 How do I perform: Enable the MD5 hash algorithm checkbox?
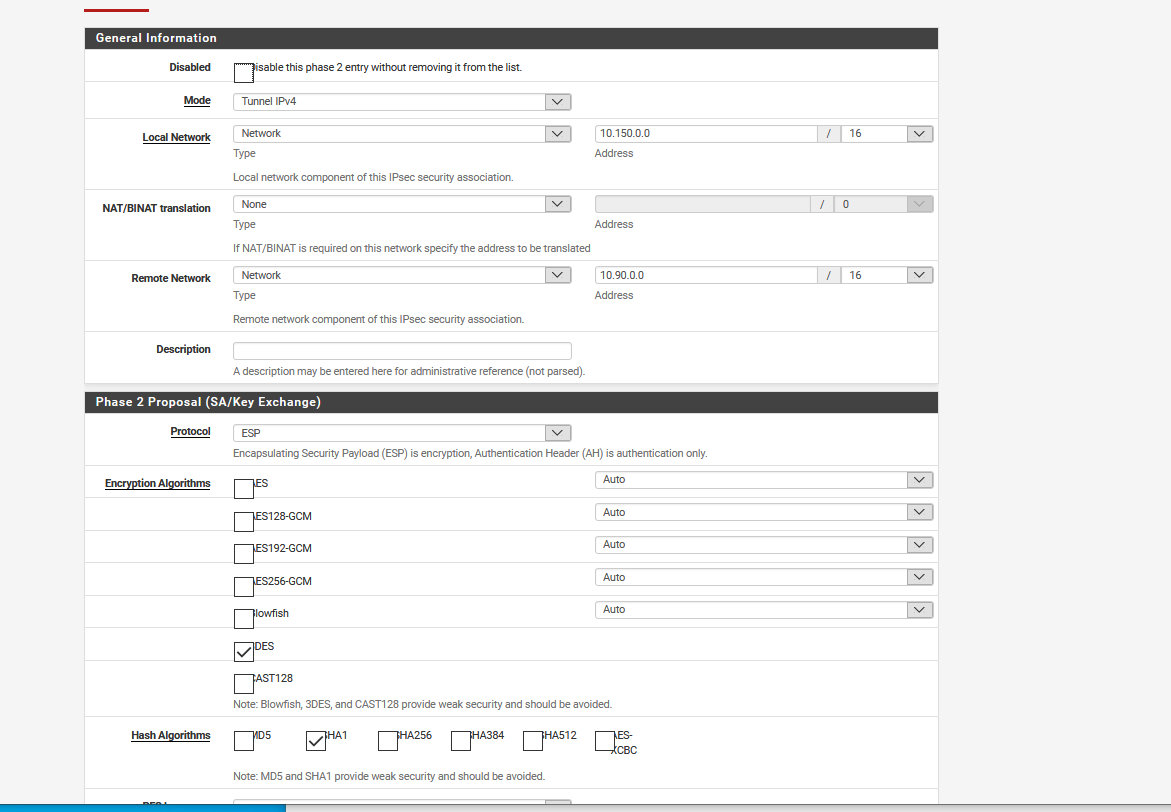coord(243,740)
